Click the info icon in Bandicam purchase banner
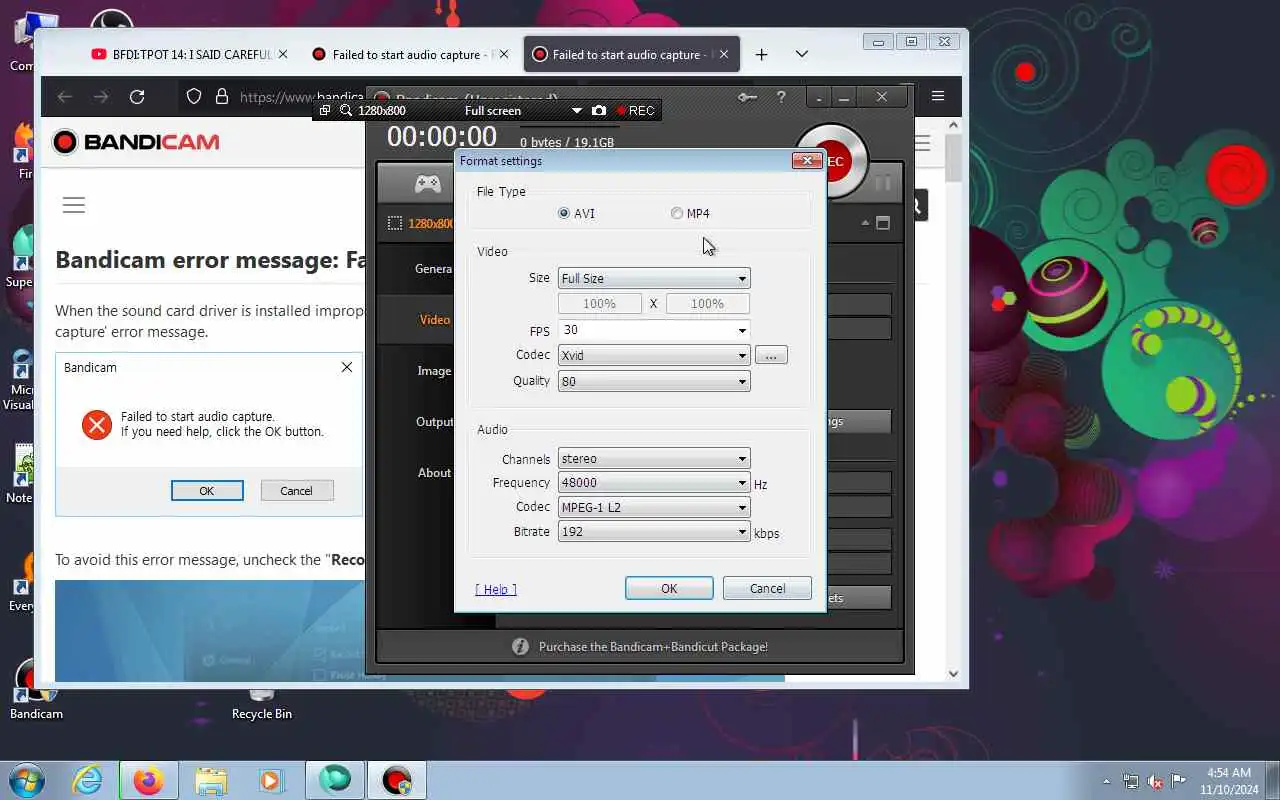The image size is (1280, 800). [x=520, y=646]
